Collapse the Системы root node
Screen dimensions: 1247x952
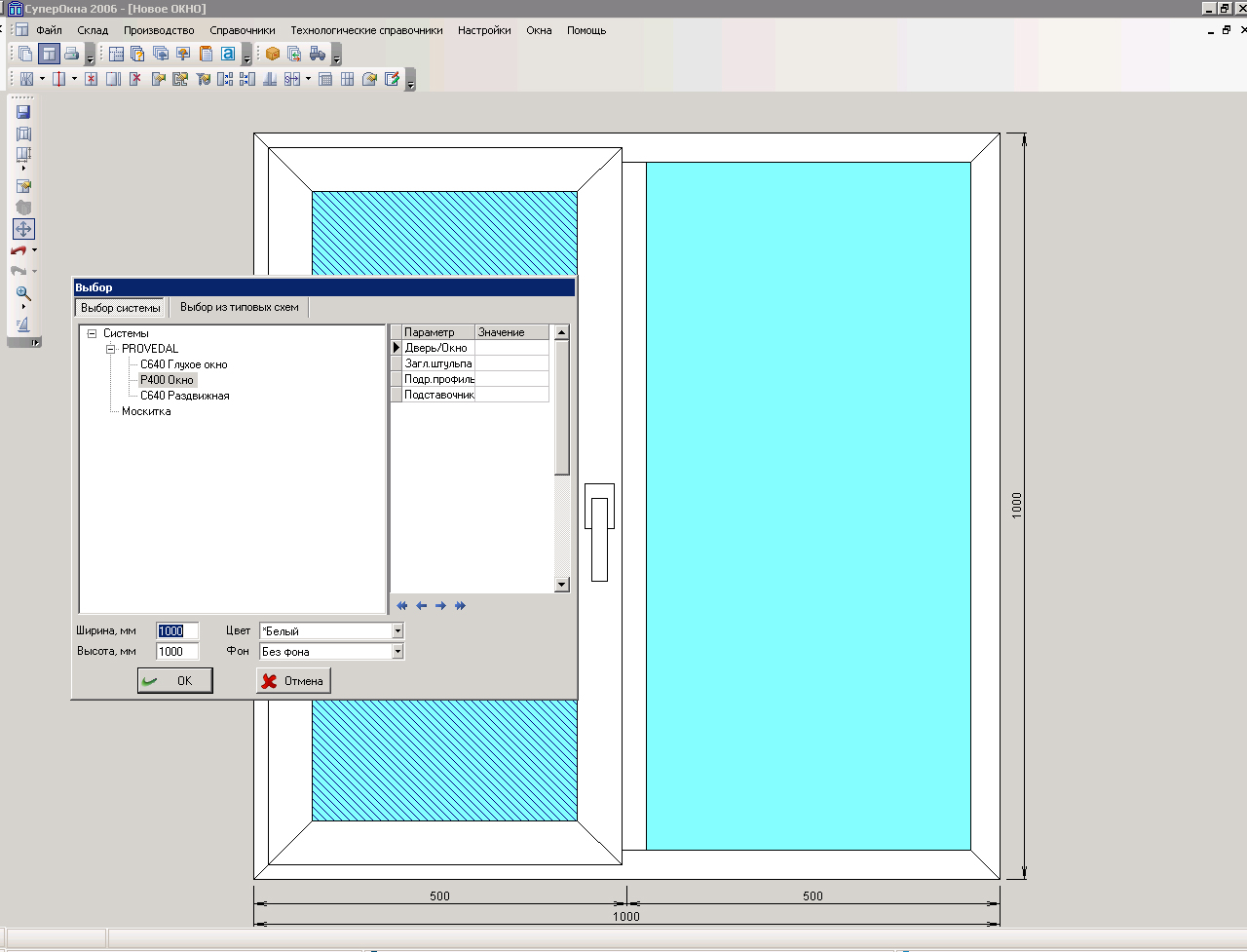(x=93, y=333)
